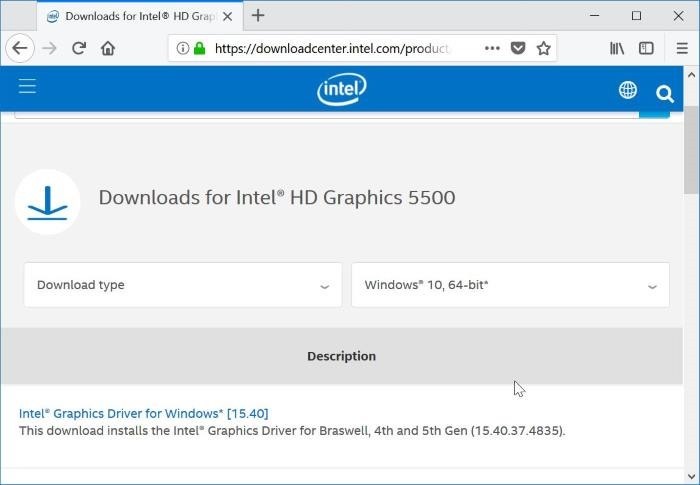The width and height of the screenshot is (700, 485).
Task: Click the page scrollbar down arrow
Action: 691,476
